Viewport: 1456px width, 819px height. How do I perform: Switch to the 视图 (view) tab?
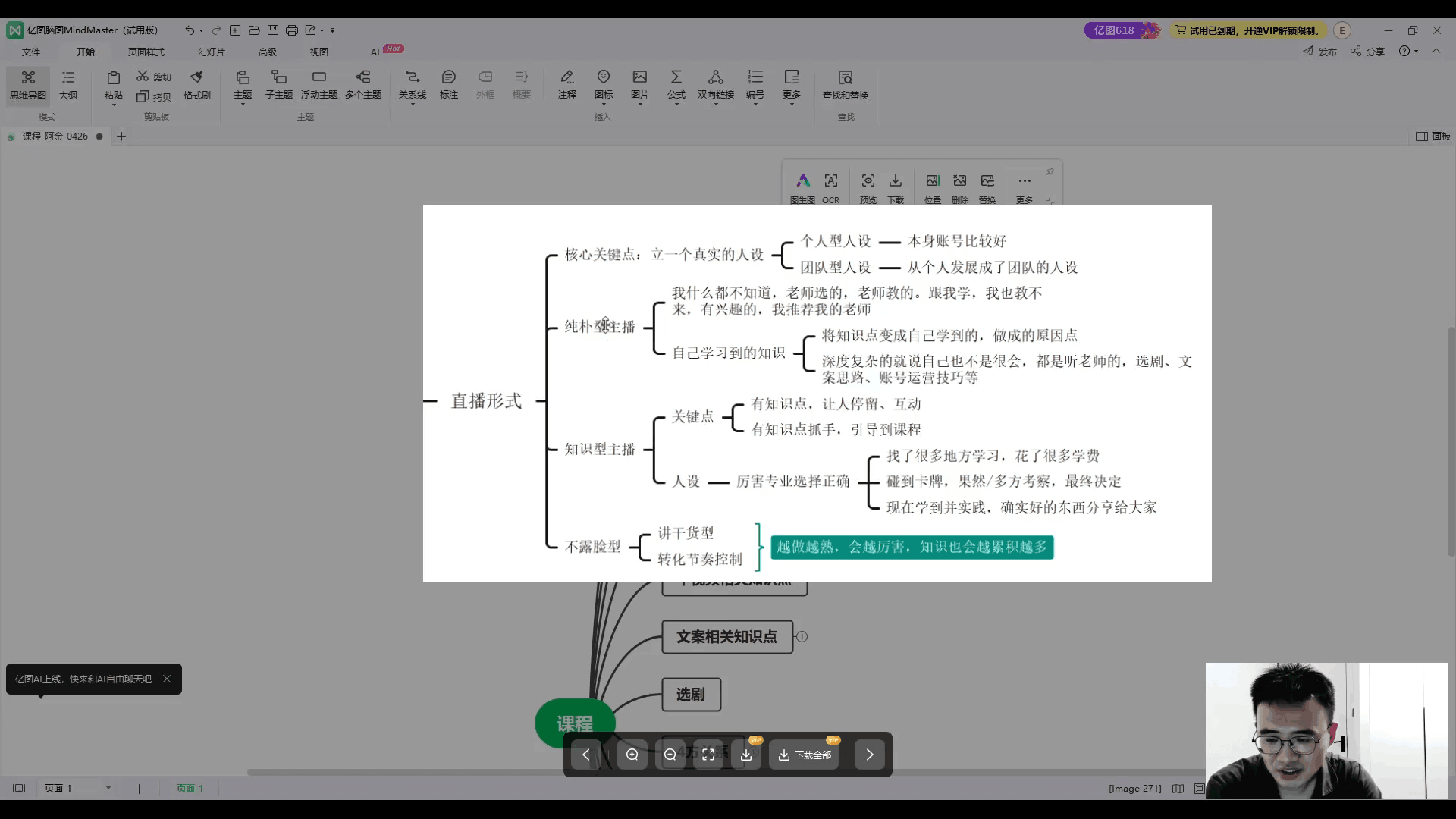(319, 52)
